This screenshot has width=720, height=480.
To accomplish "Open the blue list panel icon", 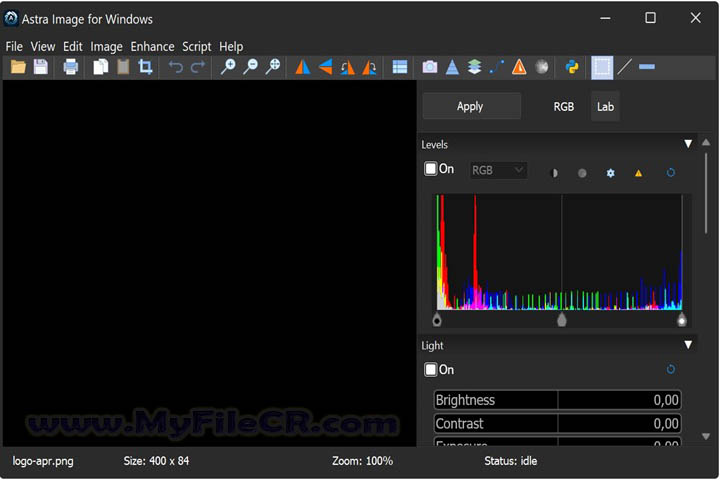I will (x=400, y=67).
